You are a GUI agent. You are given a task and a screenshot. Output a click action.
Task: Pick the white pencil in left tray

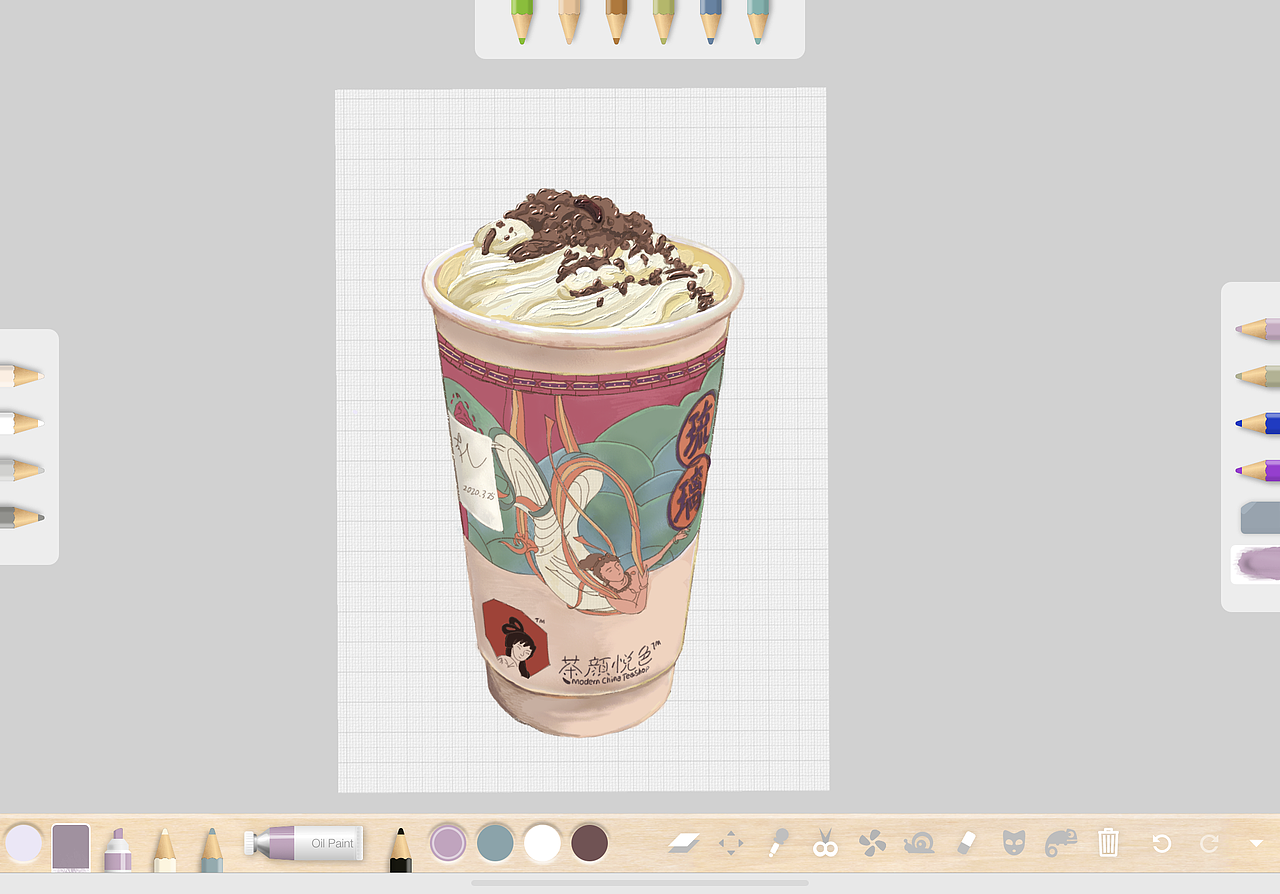point(21,423)
